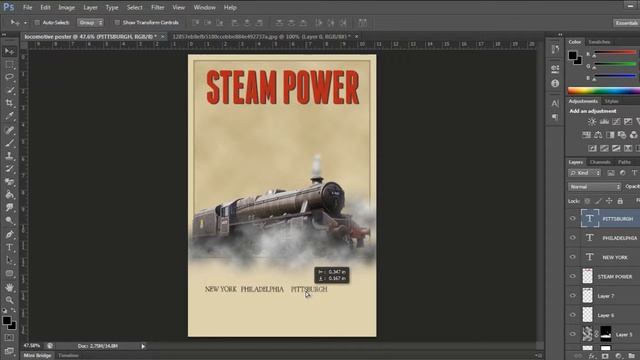
Task: Switch to the Paths tab
Action: click(x=624, y=162)
